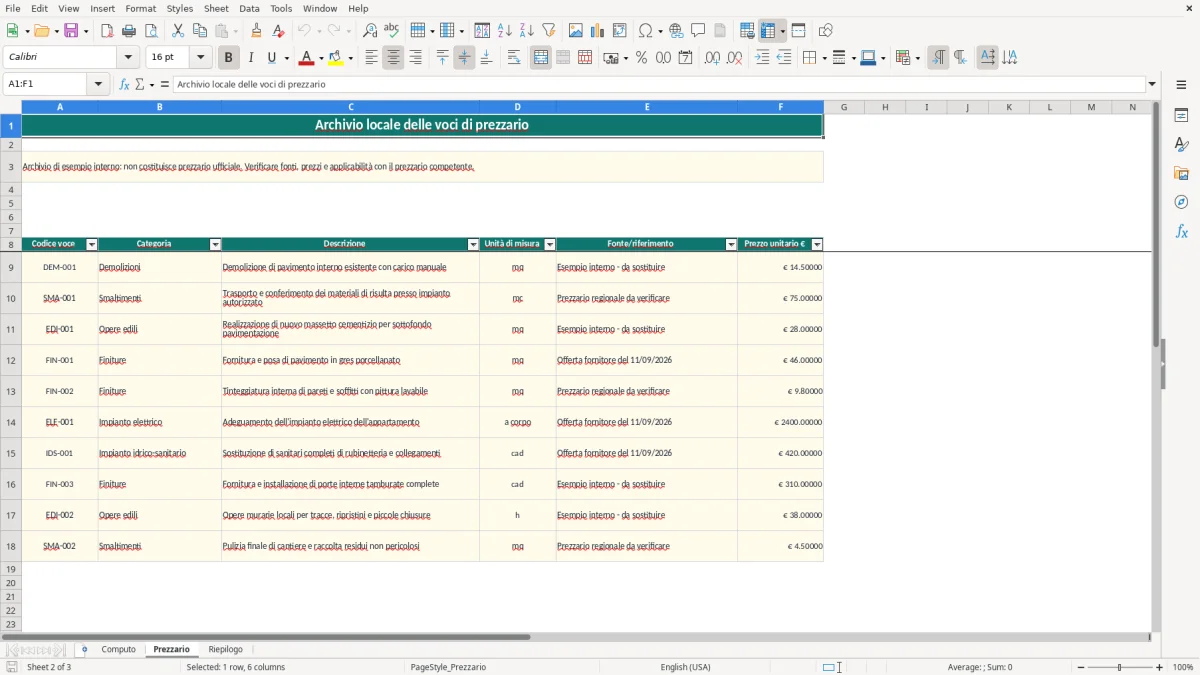Open the Font Size dropdown arrow
Image resolution: width=1200 pixels, height=675 pixels.
[x=201, y=58]
